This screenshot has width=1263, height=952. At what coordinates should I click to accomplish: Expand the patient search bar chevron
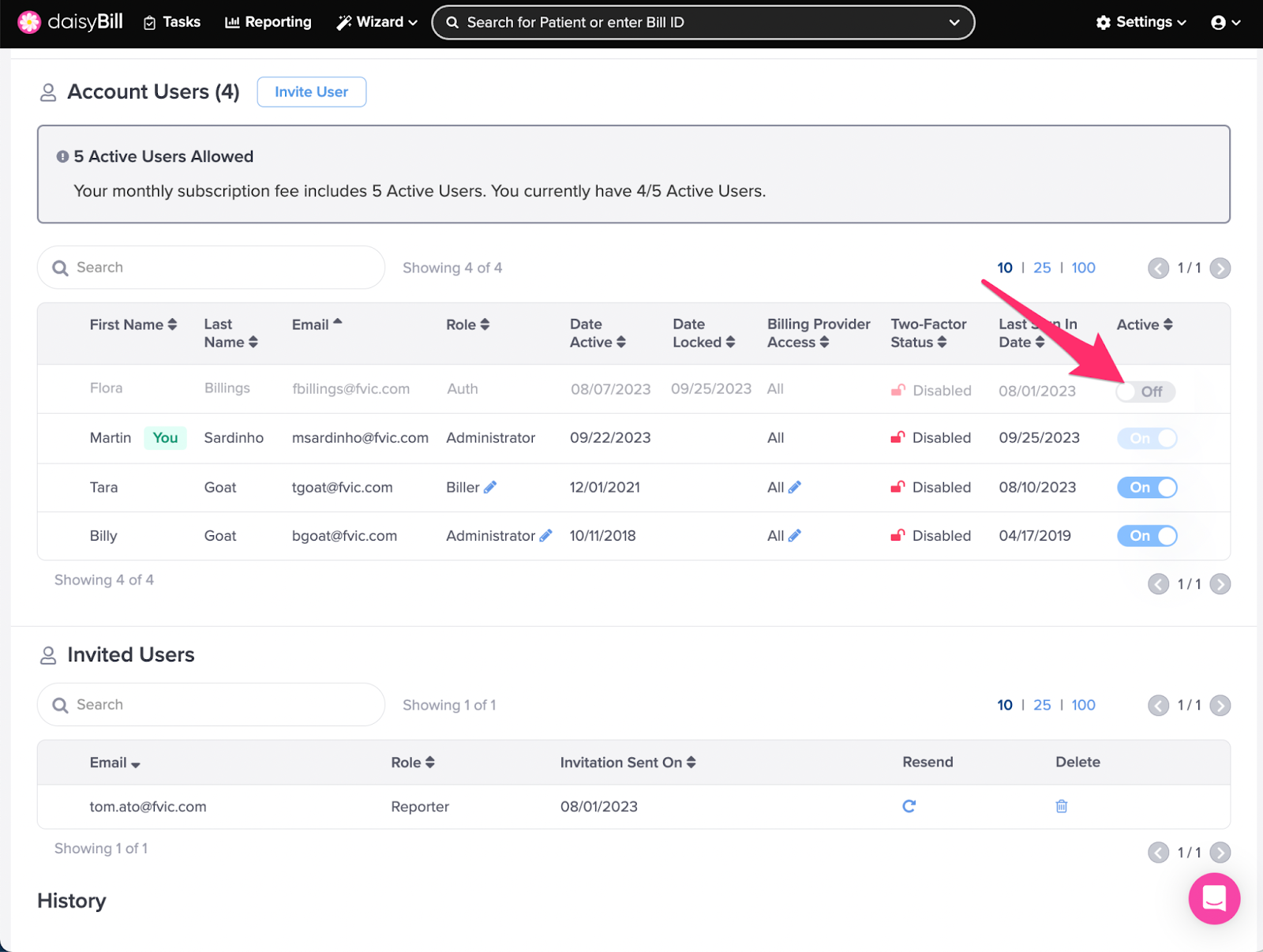click(x=954, y=22)
